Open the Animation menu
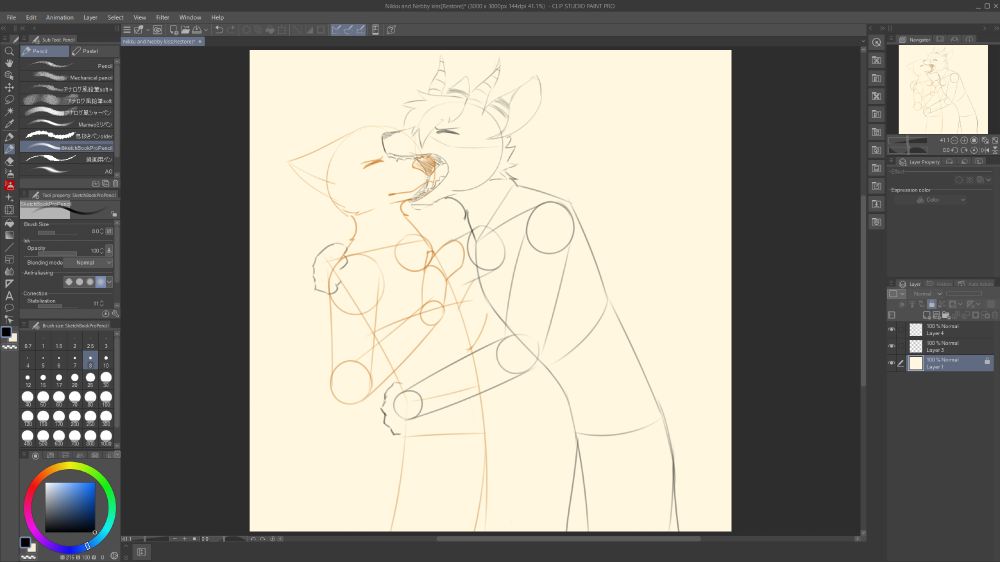The width and height of the screenshot is (1000, 562). coord(60,17)
